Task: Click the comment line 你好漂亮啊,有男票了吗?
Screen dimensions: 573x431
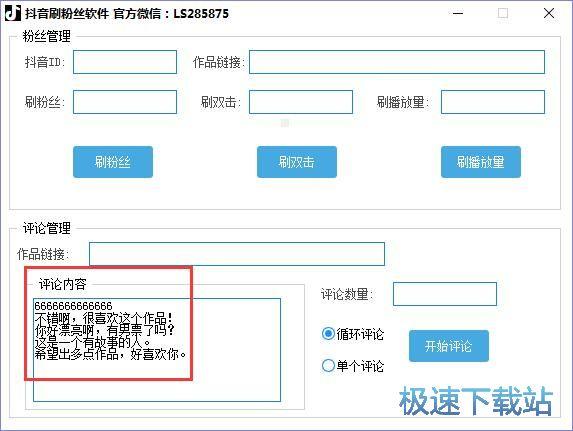Action: 105,330
